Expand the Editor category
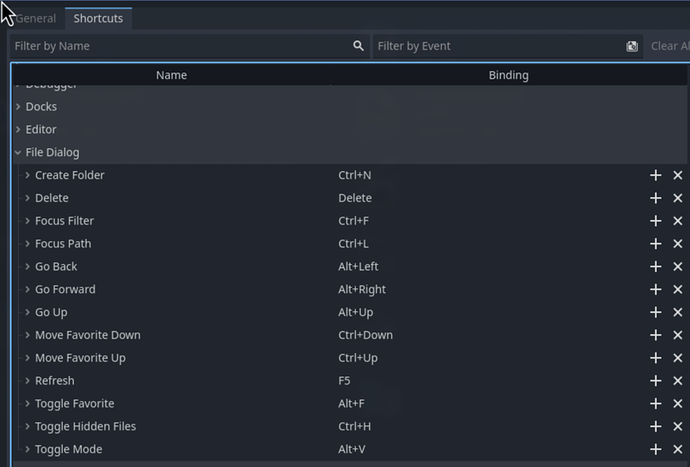Viewport: 690px width, 467px height. (18, 130)
